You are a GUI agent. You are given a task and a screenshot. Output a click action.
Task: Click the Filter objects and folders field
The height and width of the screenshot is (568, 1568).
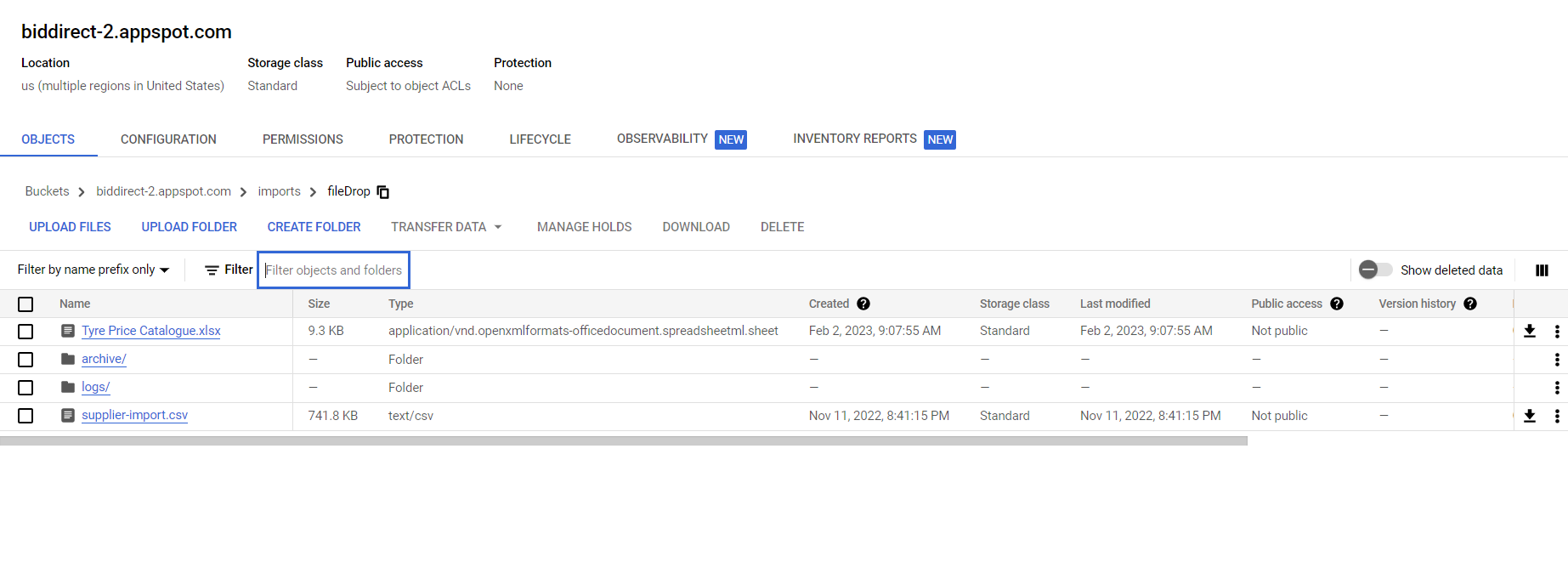point(334,270)
